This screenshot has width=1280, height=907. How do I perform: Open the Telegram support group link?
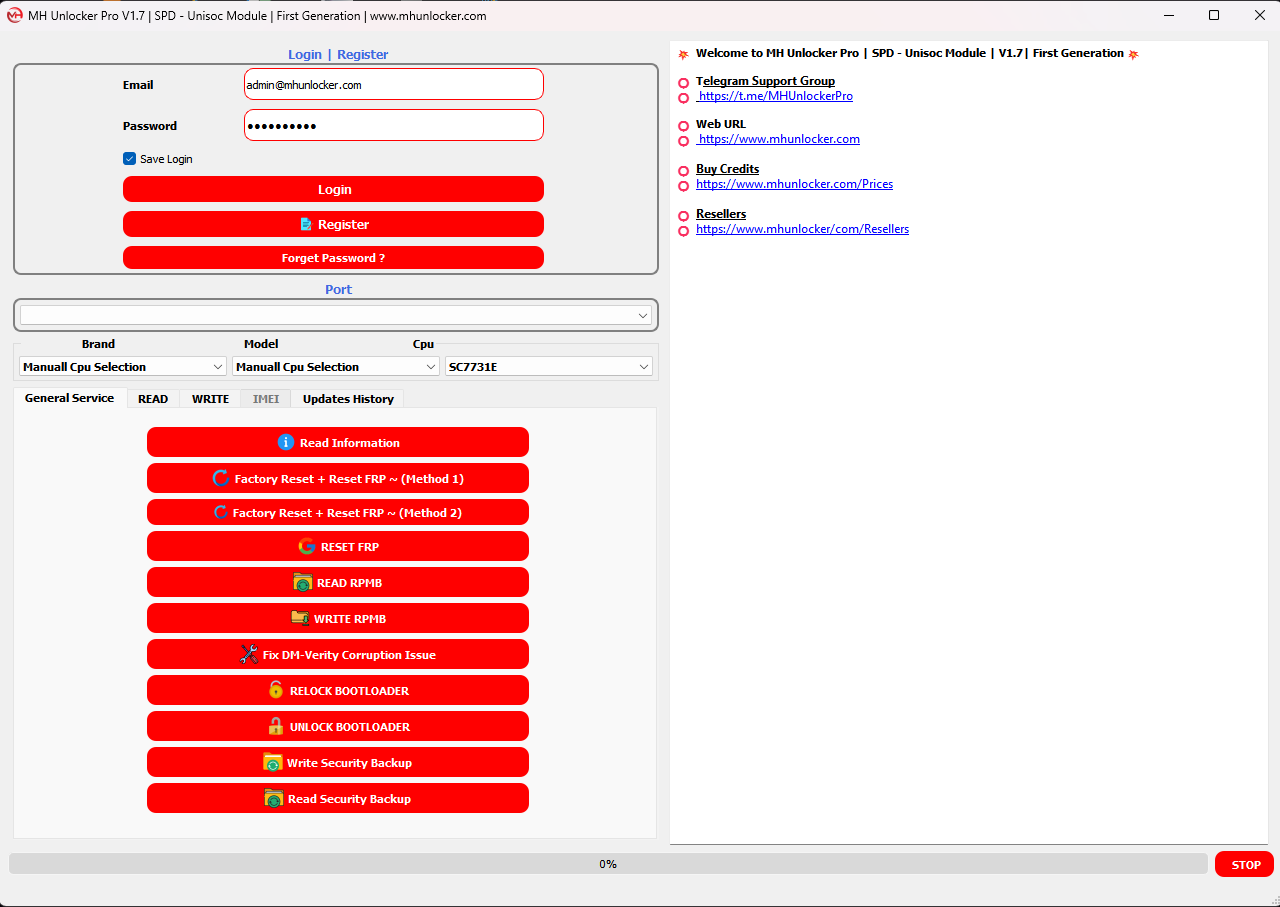click(775, 97)
